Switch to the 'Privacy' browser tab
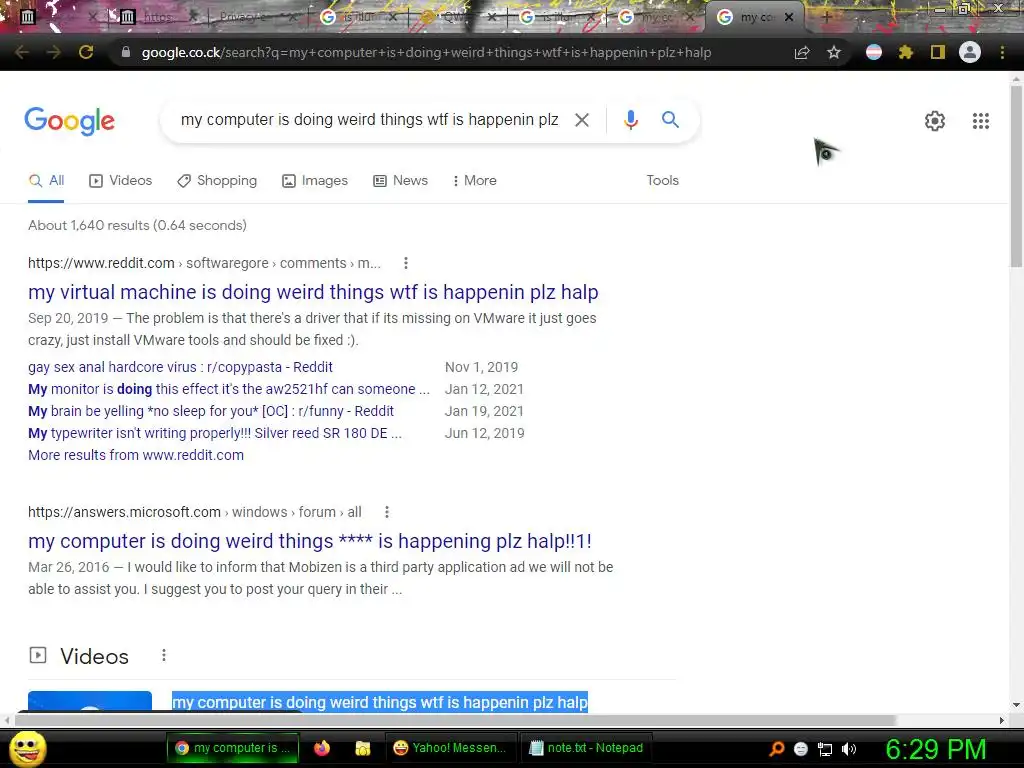 tap(251, 18)
